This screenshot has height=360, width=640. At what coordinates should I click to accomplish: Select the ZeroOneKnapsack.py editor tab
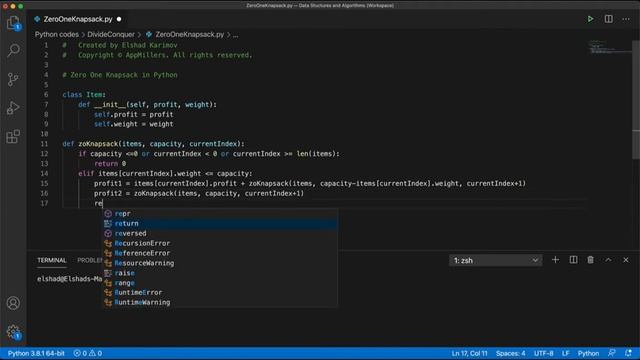pyautogui.click(x=78, y=19)
